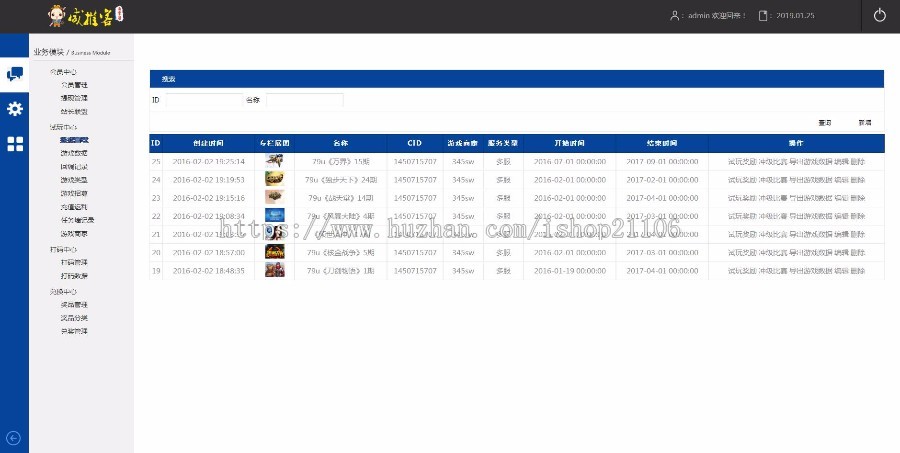Screen dimensions: 900x453
Task: Select the highlighted active item under 试玩中心
Action: [74, 140]
